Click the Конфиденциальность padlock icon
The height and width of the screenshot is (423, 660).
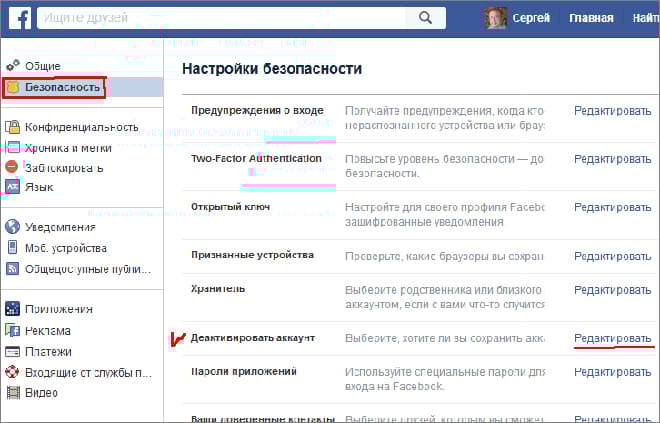coord(13,127)
